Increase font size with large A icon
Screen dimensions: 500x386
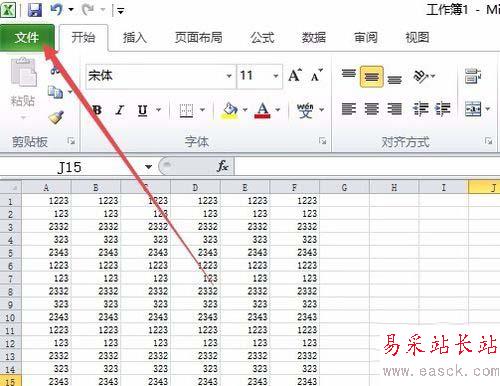(295, 75)
